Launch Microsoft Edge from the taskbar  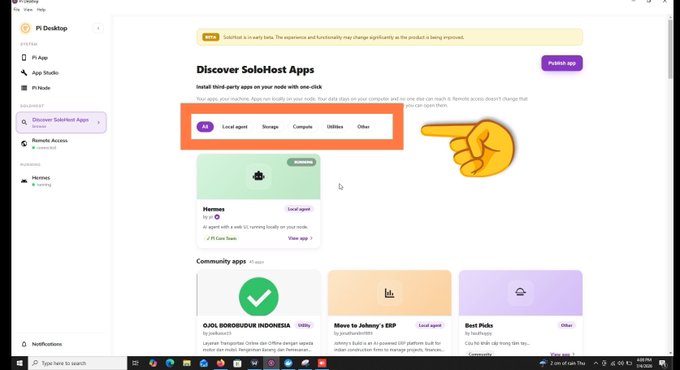pyautogui.click(x=170, y=363)
